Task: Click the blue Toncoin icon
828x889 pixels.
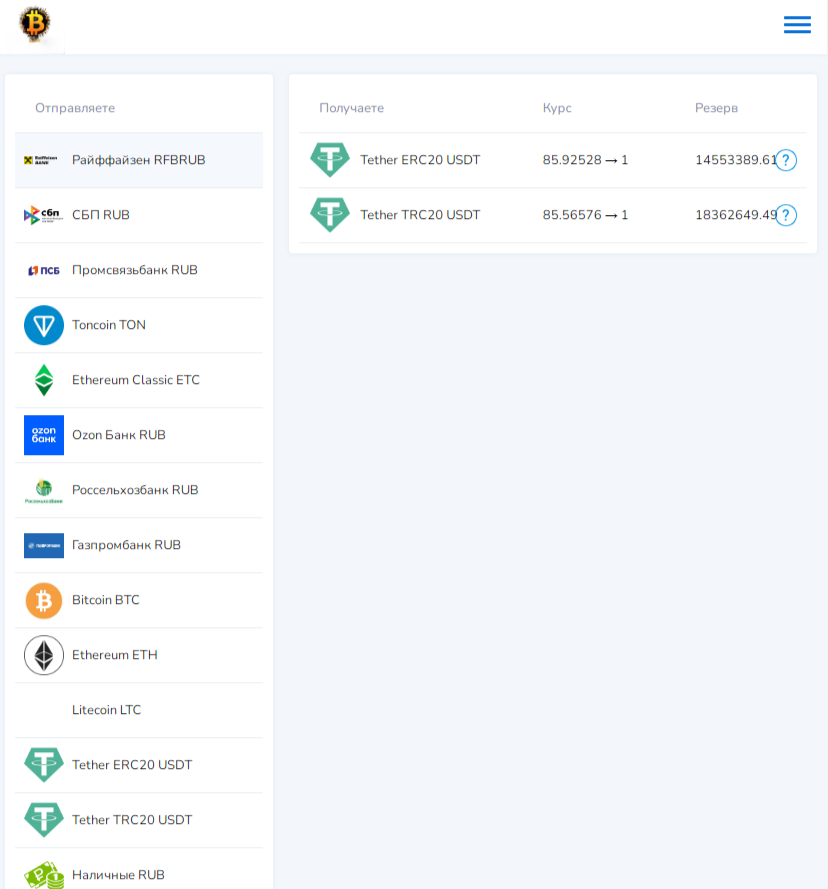Action: click(x=44, y=325)
